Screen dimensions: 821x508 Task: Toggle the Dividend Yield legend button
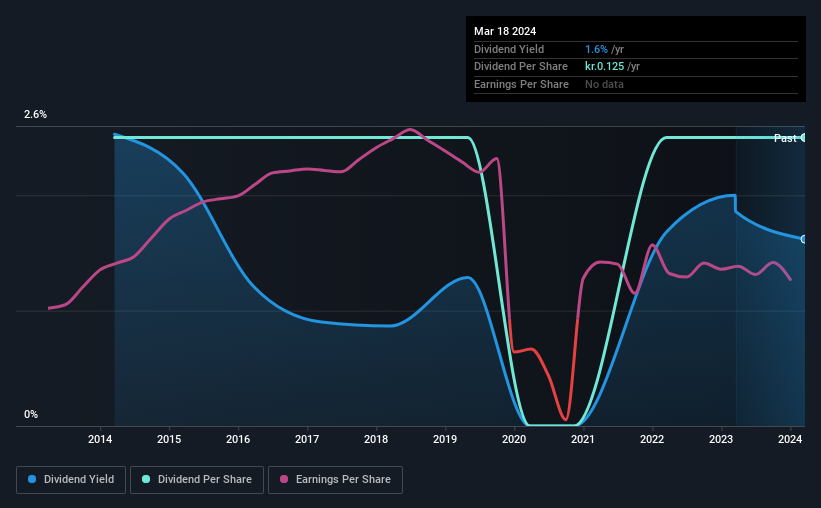[x=71, y=480]
